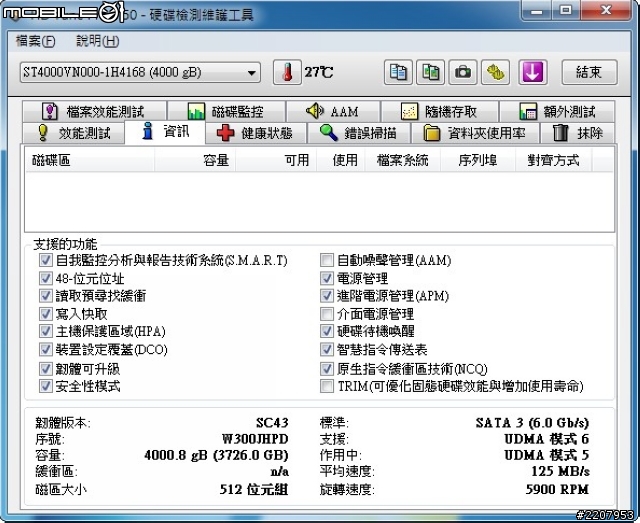
Task: Click the UDMA 模式 5 value
Action: point(547,455)
